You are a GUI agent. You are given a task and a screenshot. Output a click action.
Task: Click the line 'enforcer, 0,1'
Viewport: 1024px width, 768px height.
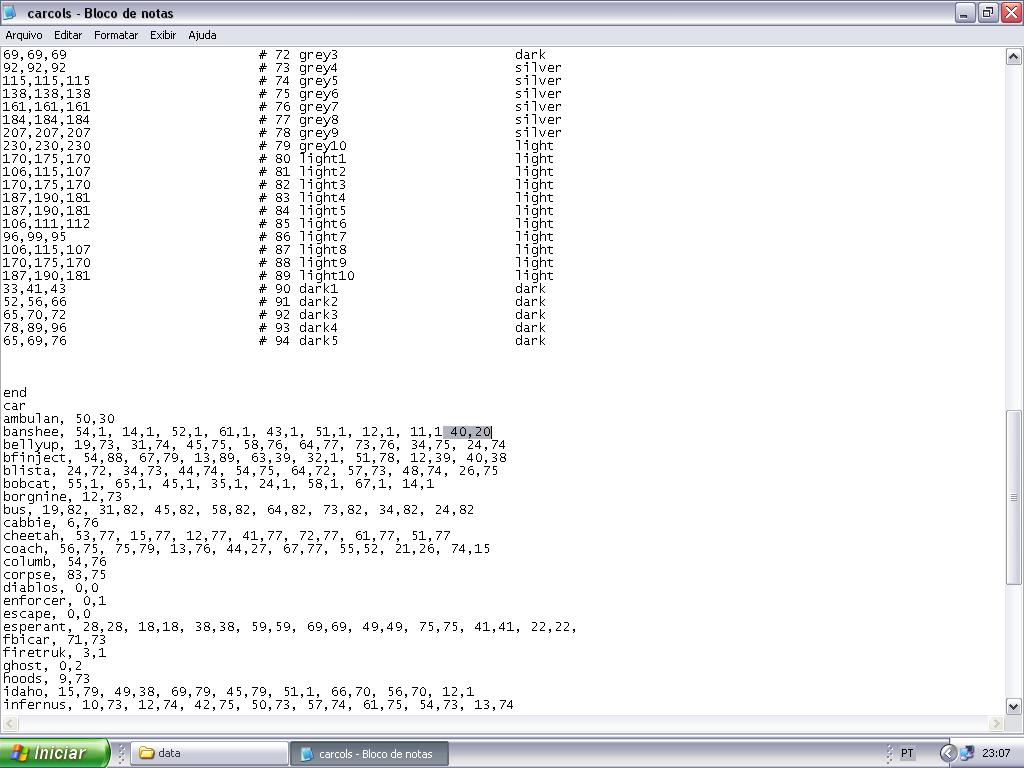tap(55, 602)
